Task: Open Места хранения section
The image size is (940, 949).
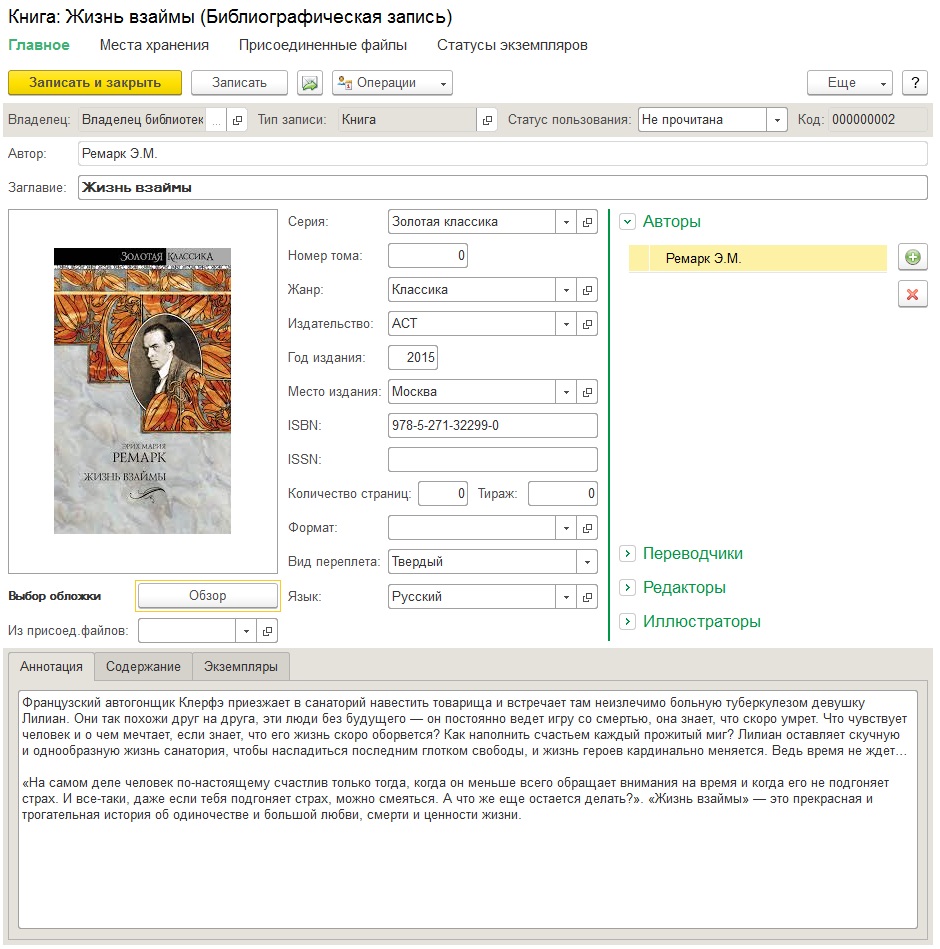Action: point(154,45)
